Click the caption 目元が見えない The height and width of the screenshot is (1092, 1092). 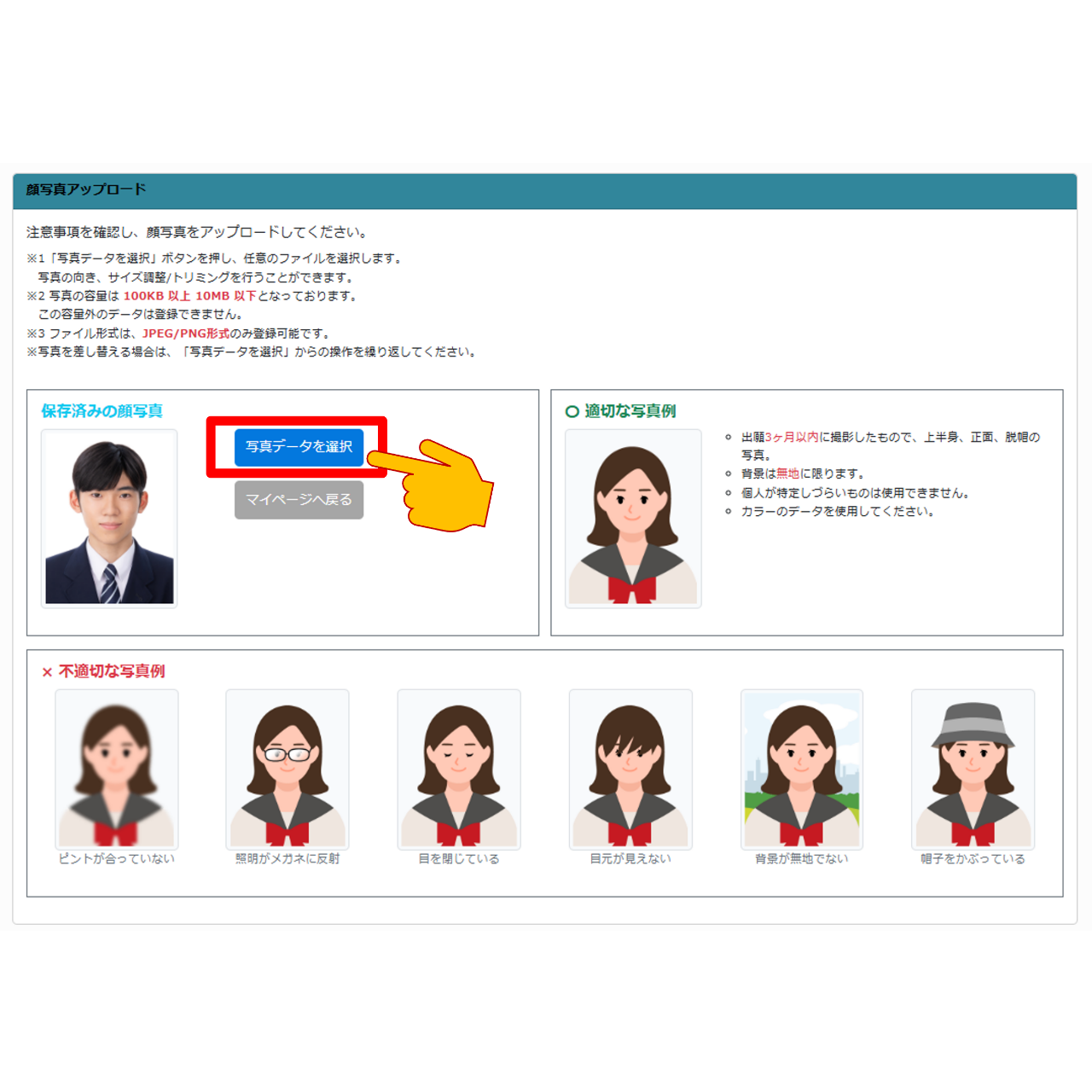tap(630, 859)
